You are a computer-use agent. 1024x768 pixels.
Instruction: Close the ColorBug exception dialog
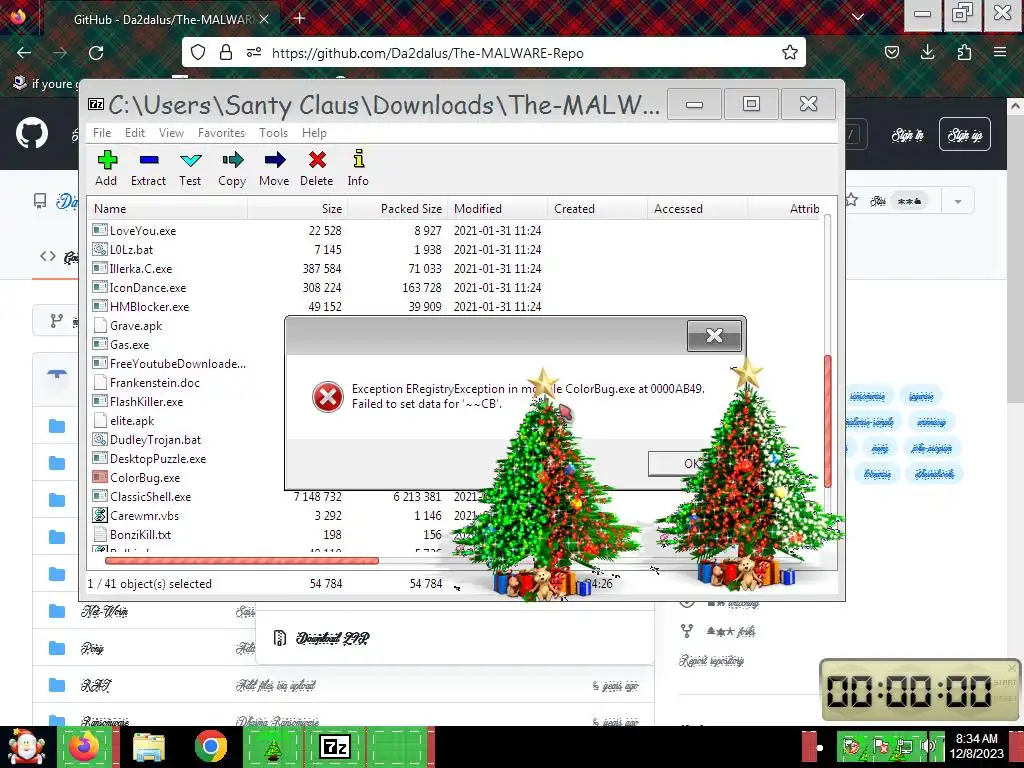pos(714,336)
